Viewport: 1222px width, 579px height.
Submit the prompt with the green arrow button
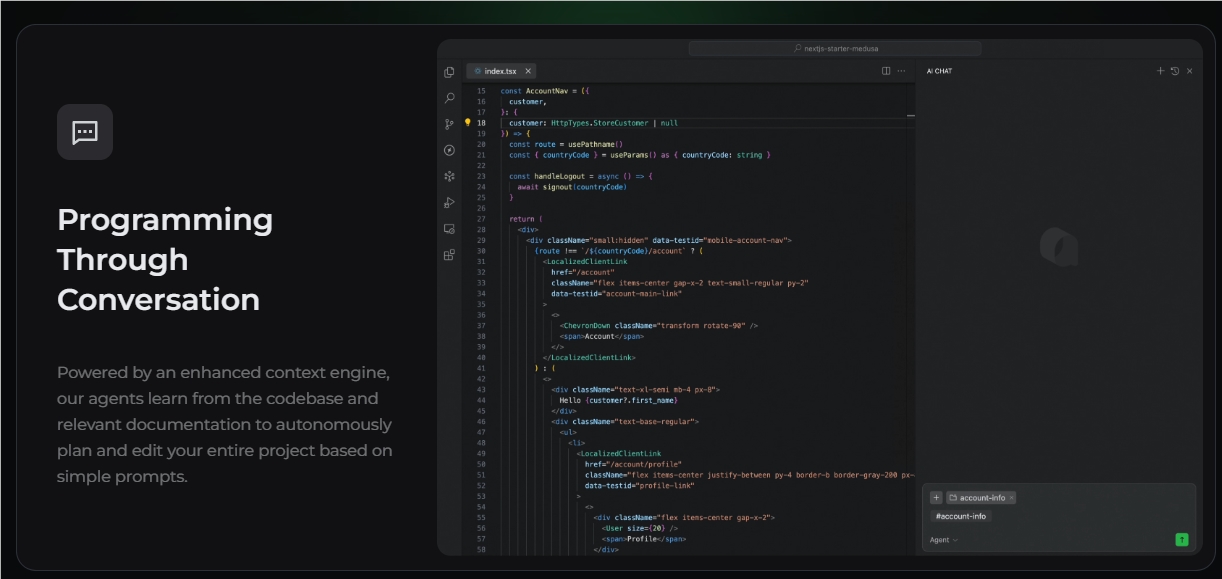(x=1182, y=539)
